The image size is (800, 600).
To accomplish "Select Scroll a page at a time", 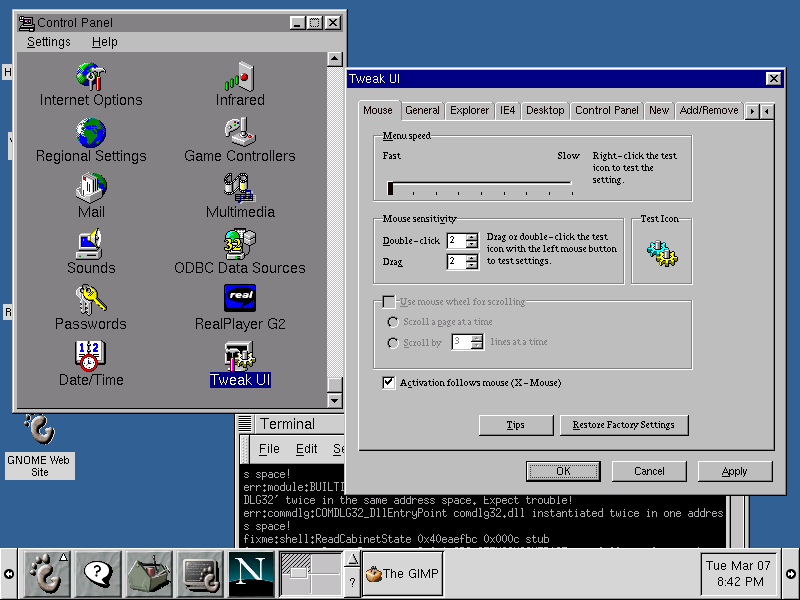I will [x=393, y=322].
